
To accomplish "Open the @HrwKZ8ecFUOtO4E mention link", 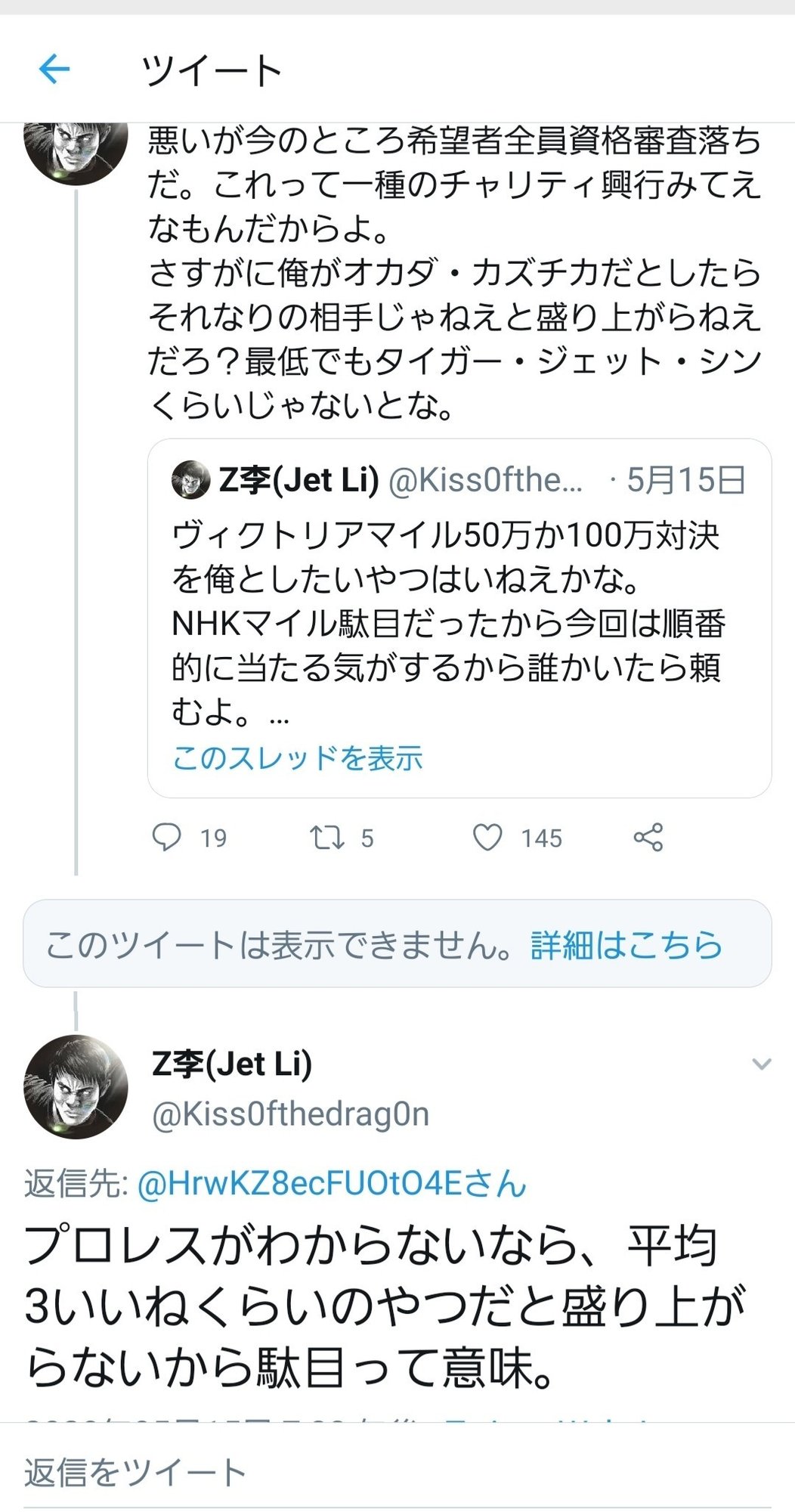I will (x=332, y=1183).
